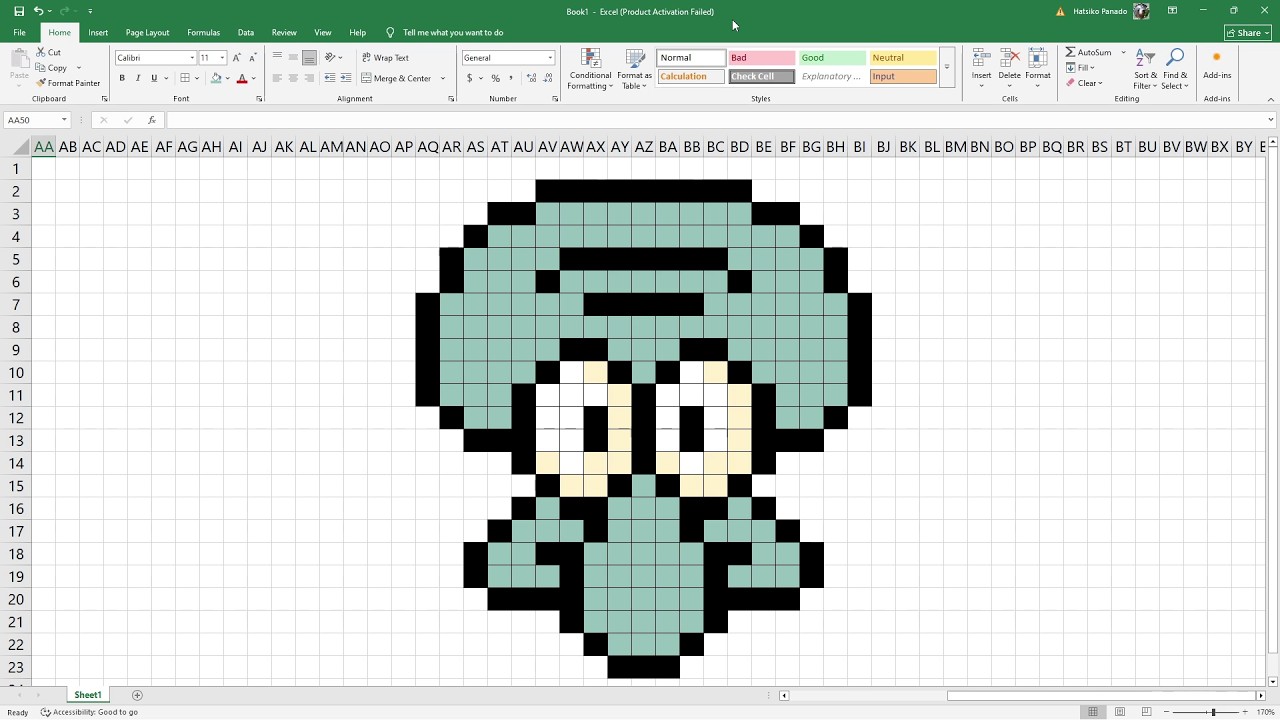This screenshot has width=1280, height=720.
Task: Open Sort & Filter menu
Action: tap(1146, 68)
